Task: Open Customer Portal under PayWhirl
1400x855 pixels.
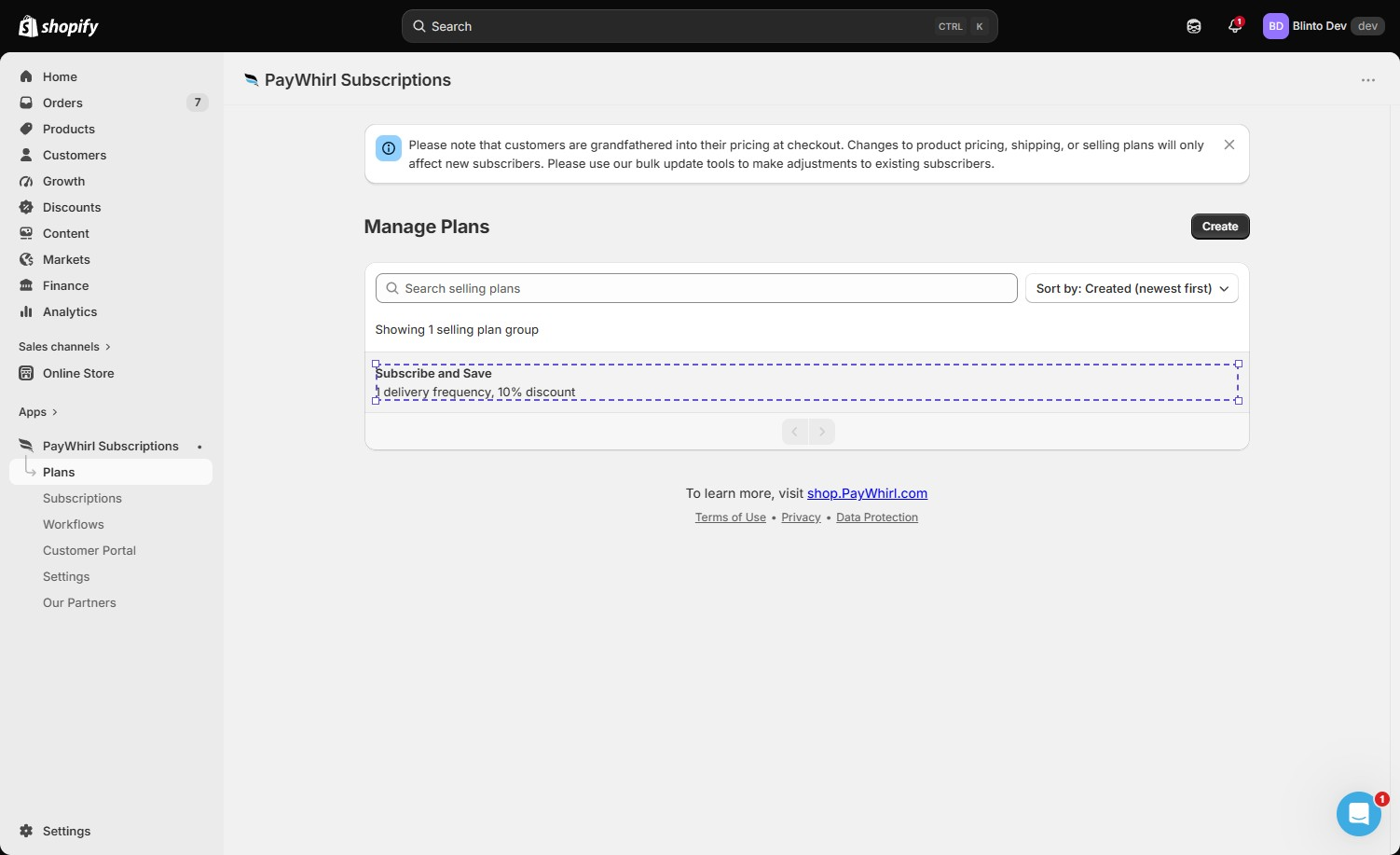Action: pyautogui.click(x=89, y=550)
